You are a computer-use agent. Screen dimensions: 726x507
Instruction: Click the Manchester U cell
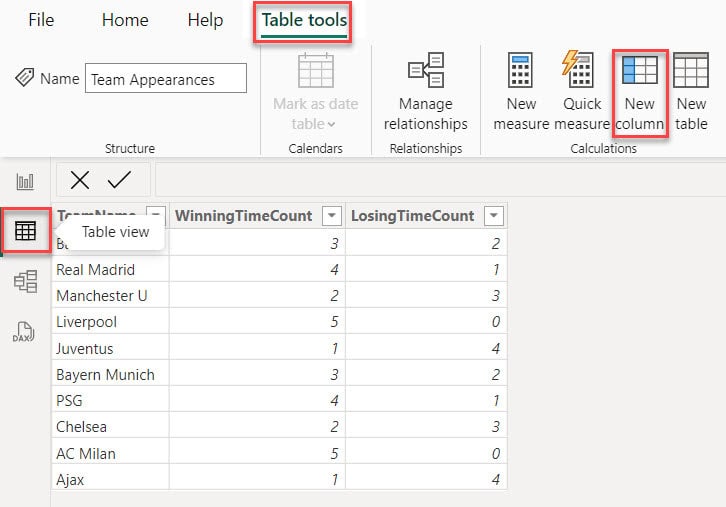pyautogui.click(x=110, y=295)
